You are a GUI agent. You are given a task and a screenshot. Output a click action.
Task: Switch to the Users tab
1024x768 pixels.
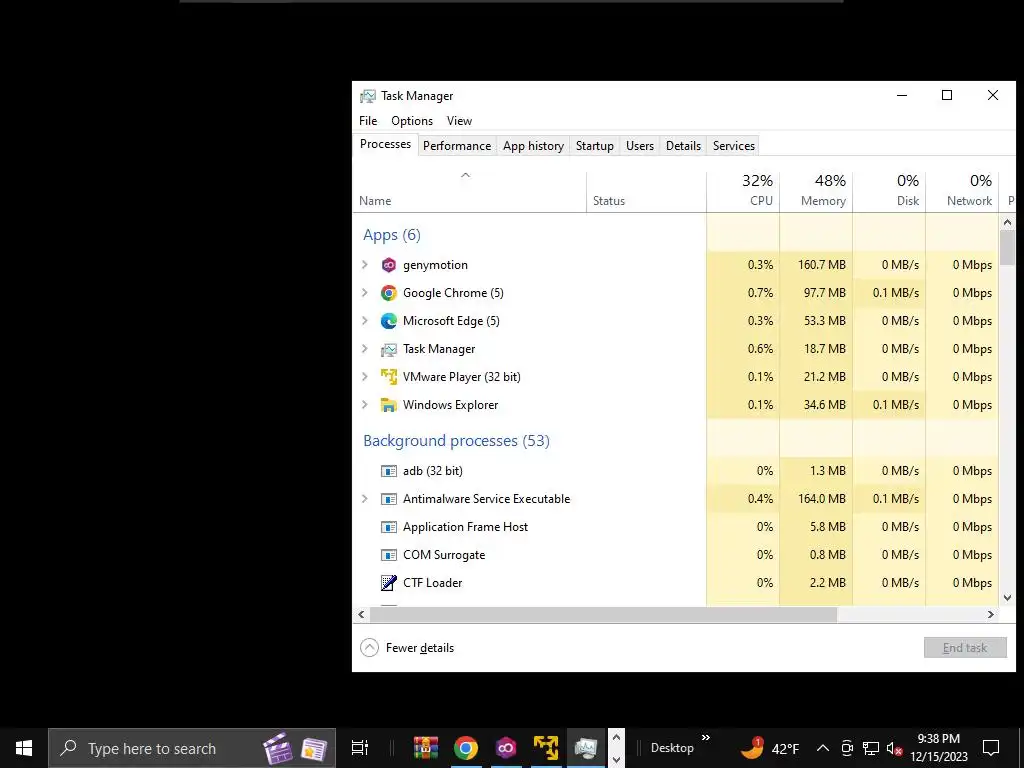pos(640,146)
